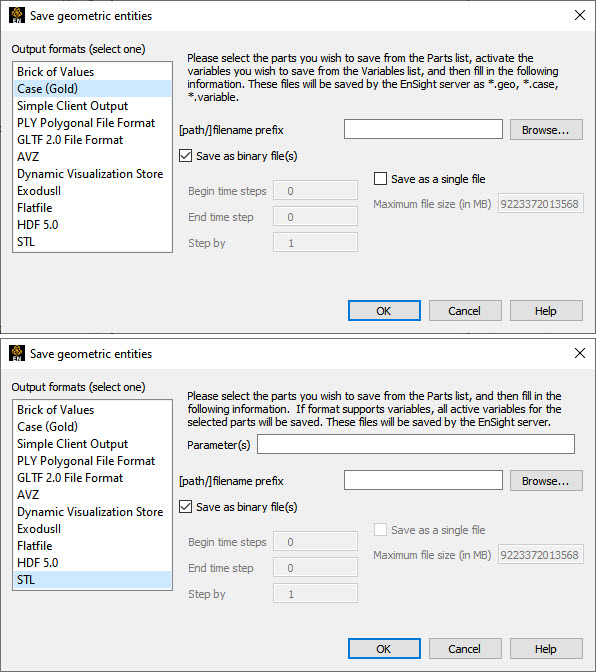Click filename prefix field in upper dialog
This screenshot has height=672, width=596.
pos(423,129)
